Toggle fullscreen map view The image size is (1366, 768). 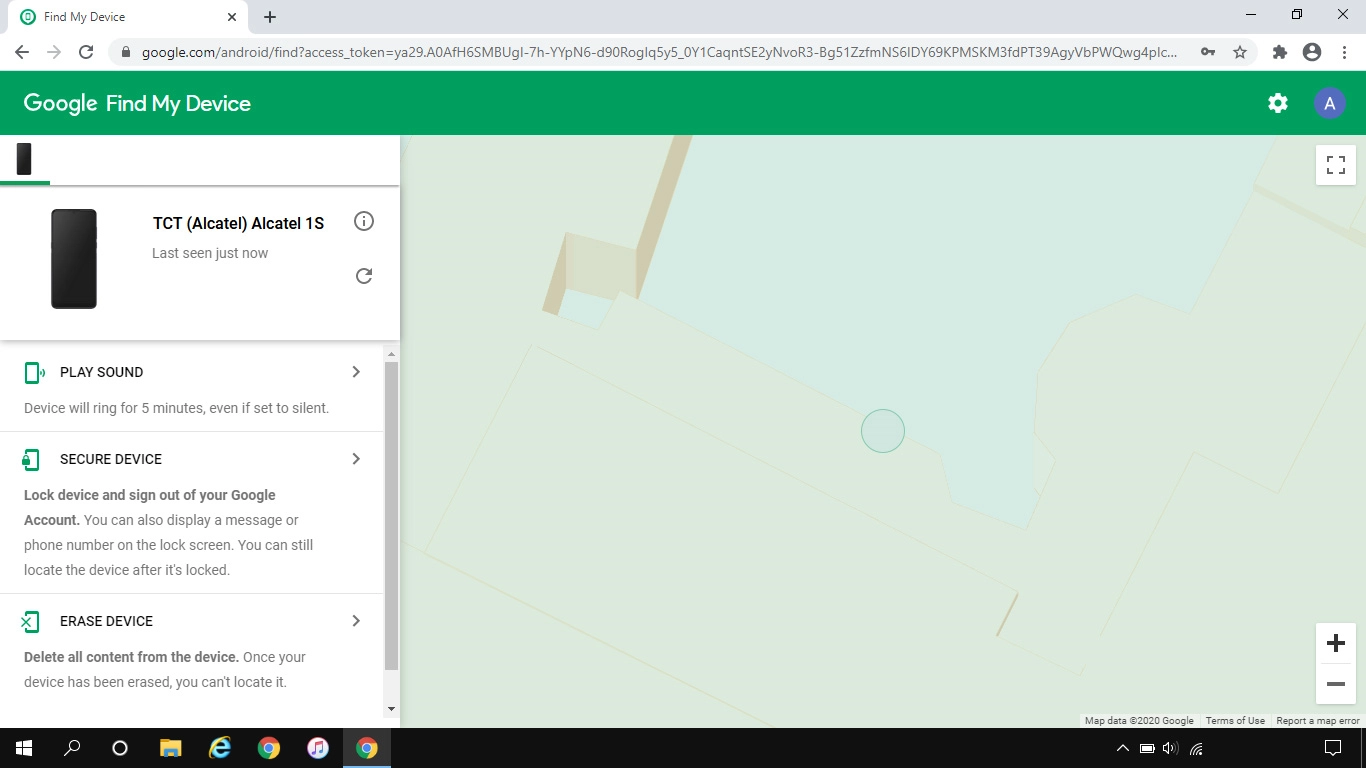click(1335, 164)
